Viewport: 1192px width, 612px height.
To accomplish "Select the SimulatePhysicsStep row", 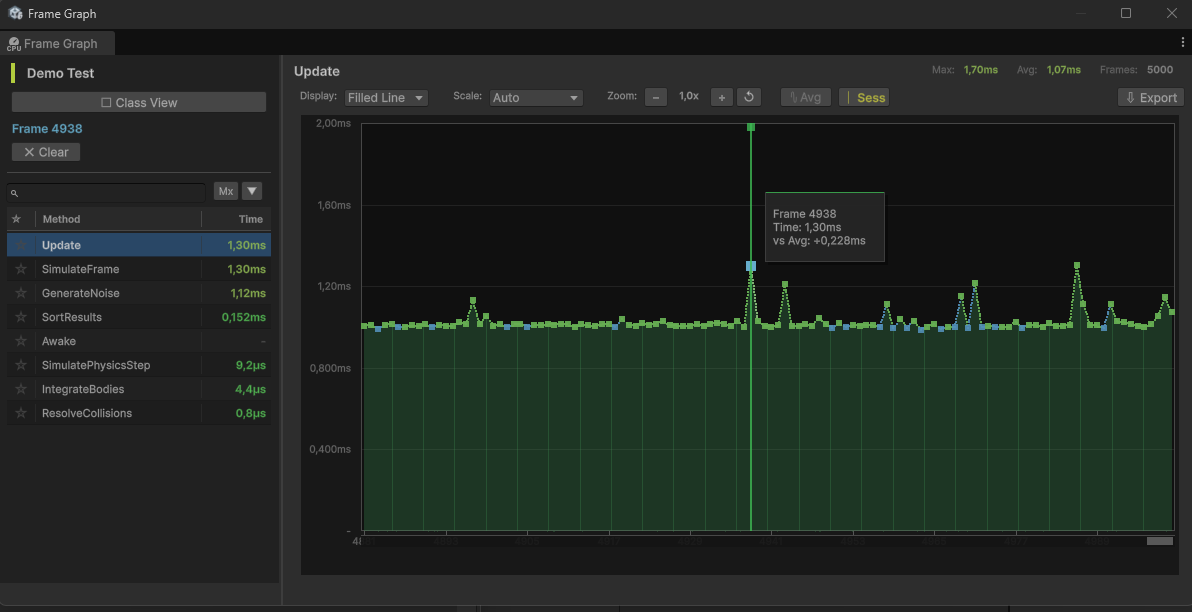I will [x=139, y=365].
